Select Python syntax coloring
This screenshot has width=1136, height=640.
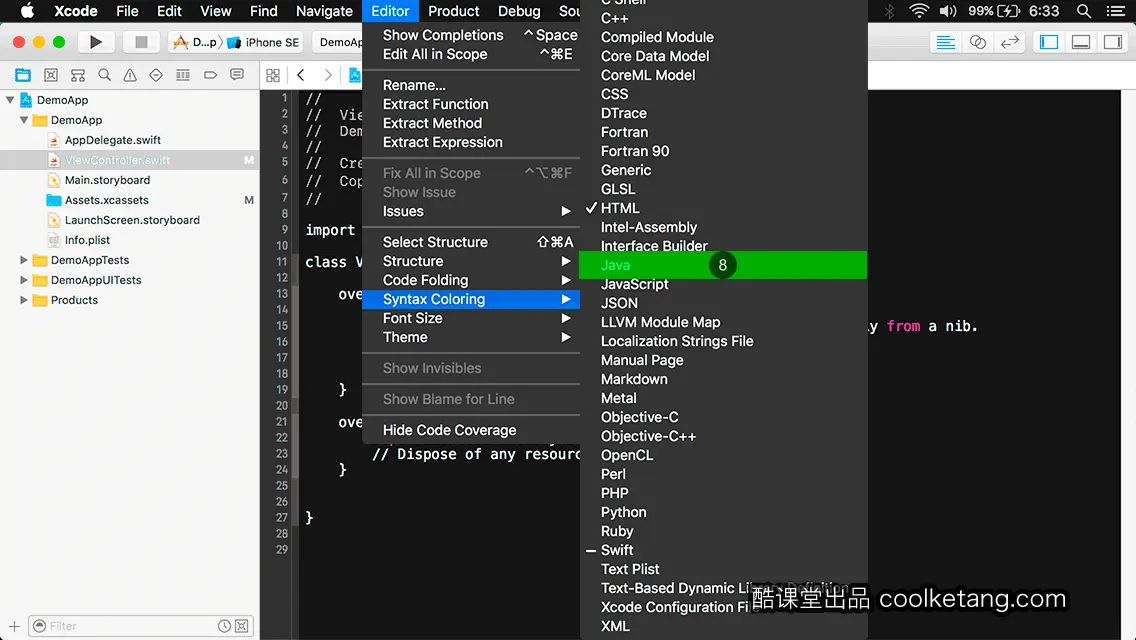723,512
